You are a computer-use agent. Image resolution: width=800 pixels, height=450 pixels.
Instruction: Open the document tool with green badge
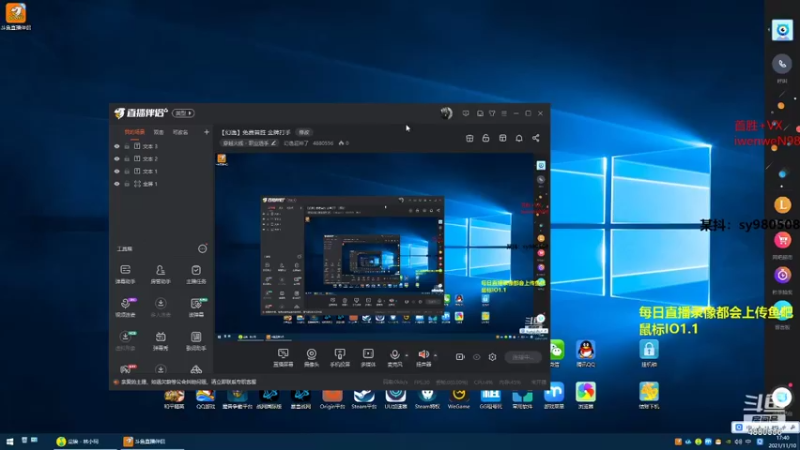click(x=196, y=308)
